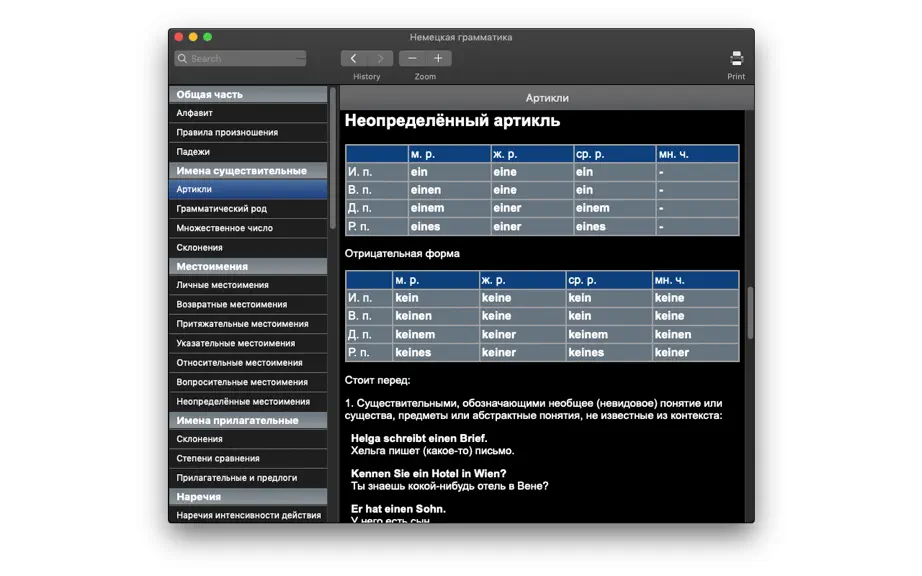Zoom in with the plus button

(x=438, y=58)
